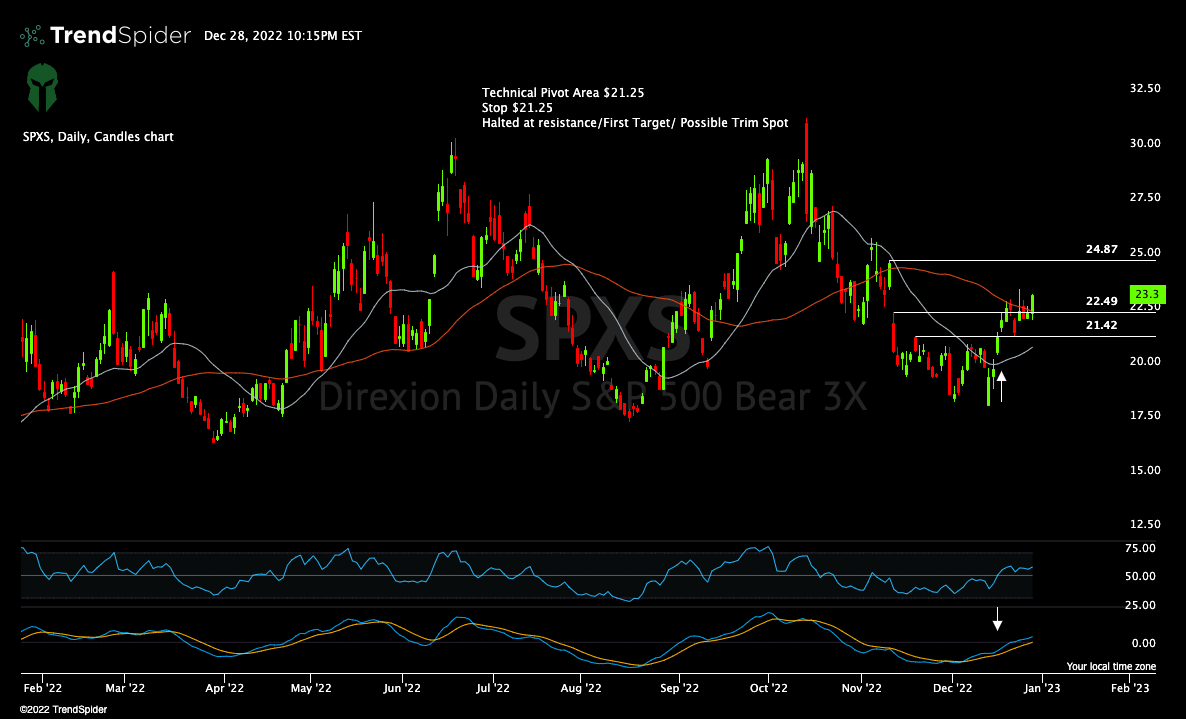
Task: Click the Apr '22 date axis label
Action: point(225,688)
